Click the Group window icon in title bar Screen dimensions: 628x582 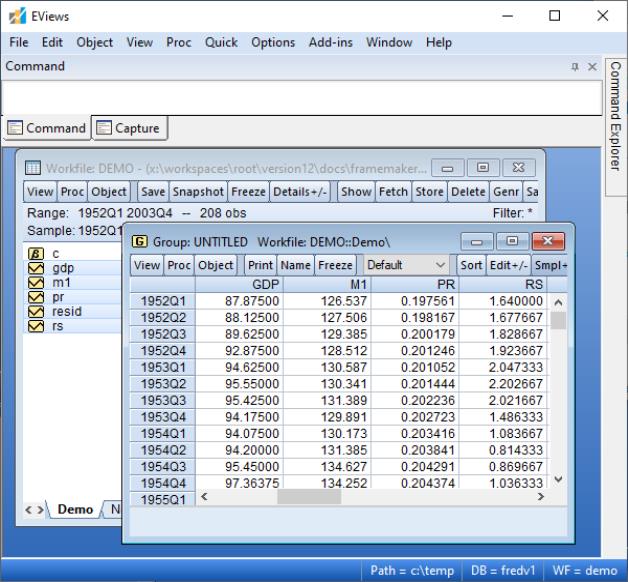[x=140, y=243]
